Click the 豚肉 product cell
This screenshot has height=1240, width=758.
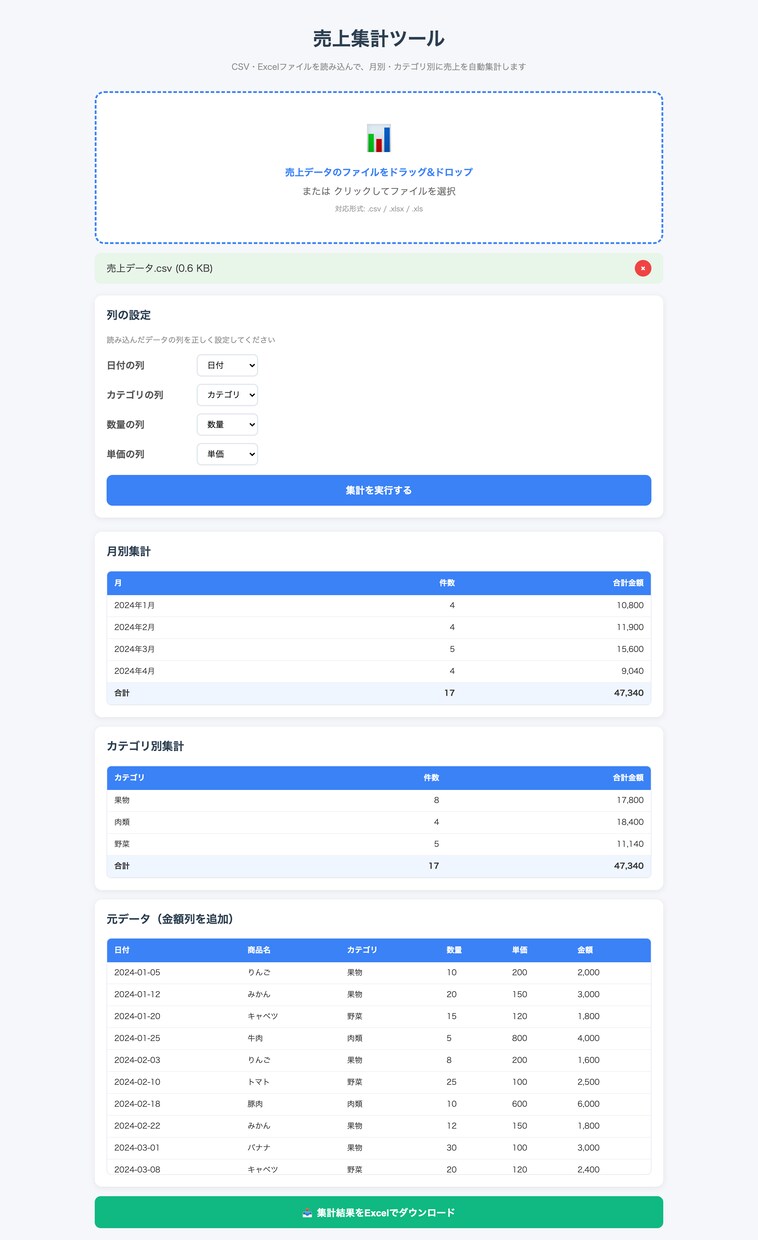255,1104
